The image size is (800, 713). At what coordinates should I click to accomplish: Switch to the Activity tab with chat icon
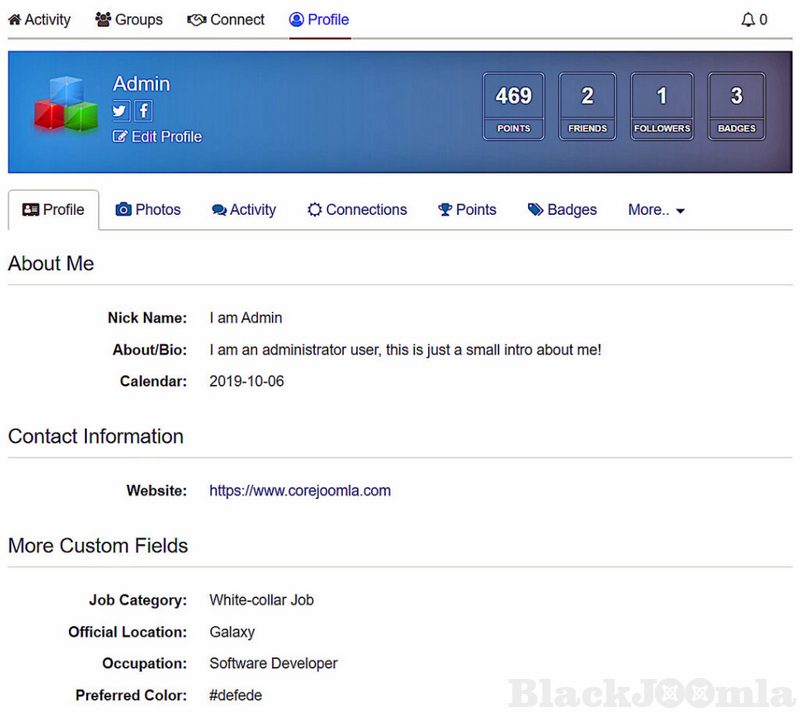pyautogui.click(x=244, y=210)
